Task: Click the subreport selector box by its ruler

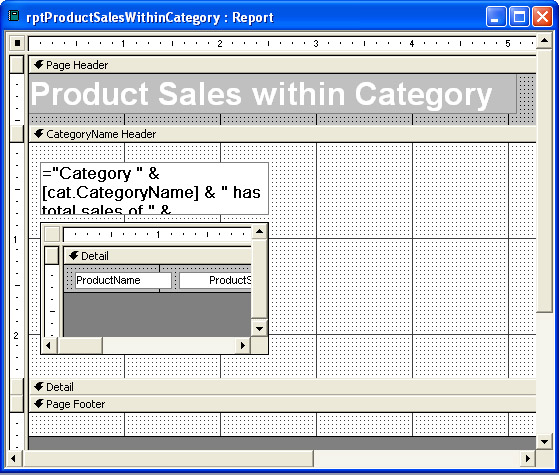Action: pos(52,234)
